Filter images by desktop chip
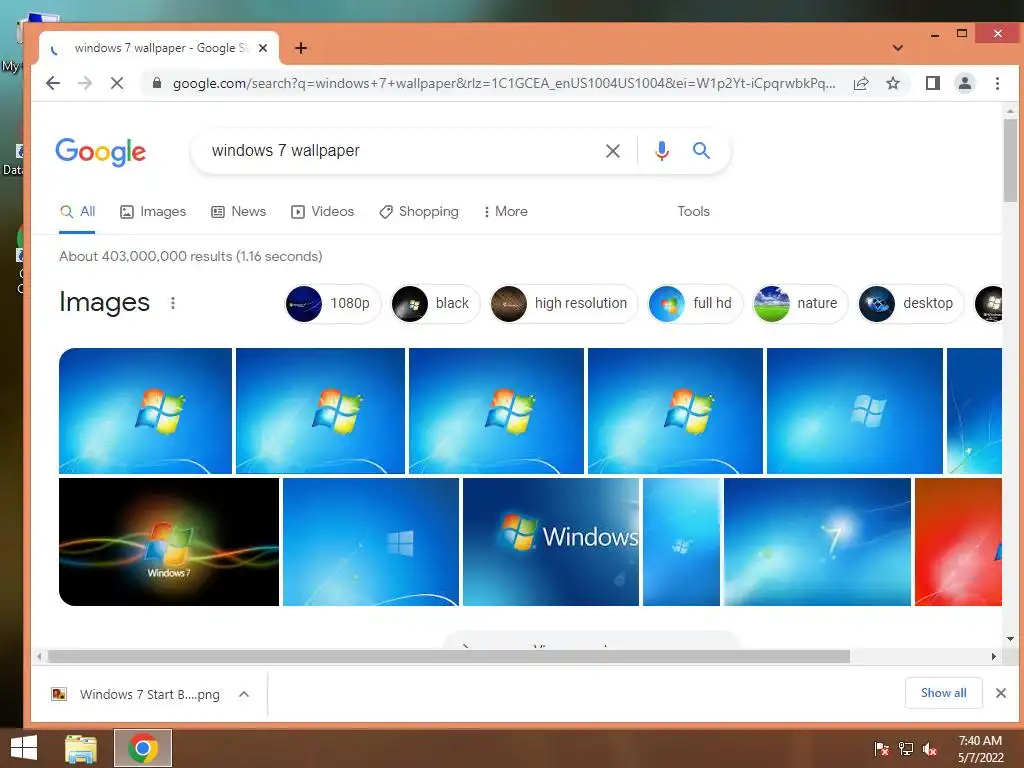This screenshot has width=1024, height=768. 911,303
